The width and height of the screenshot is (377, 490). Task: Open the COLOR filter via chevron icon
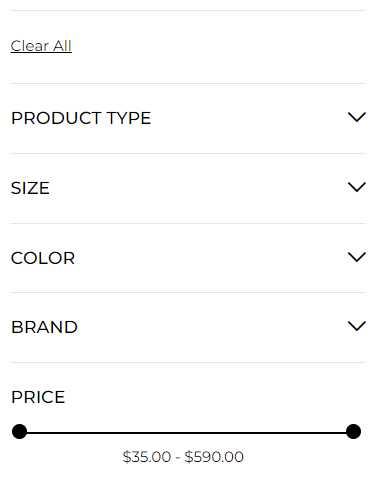click(357, 257)
